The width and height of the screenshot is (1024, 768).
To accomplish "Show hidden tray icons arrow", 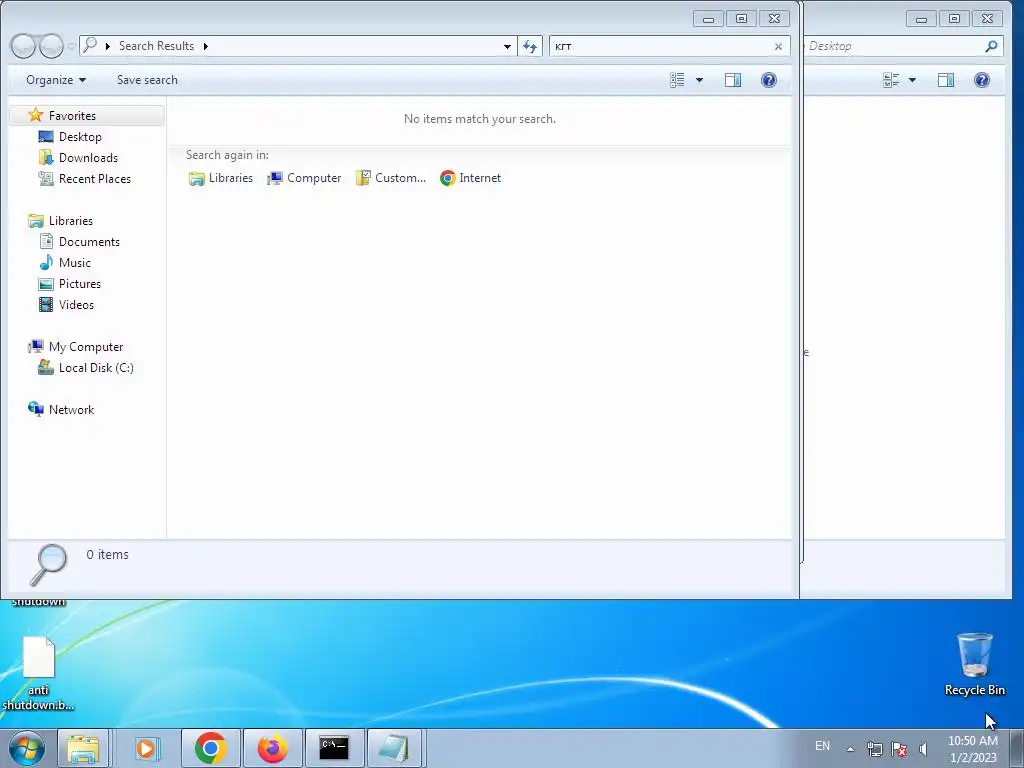I will pos(850,749).
